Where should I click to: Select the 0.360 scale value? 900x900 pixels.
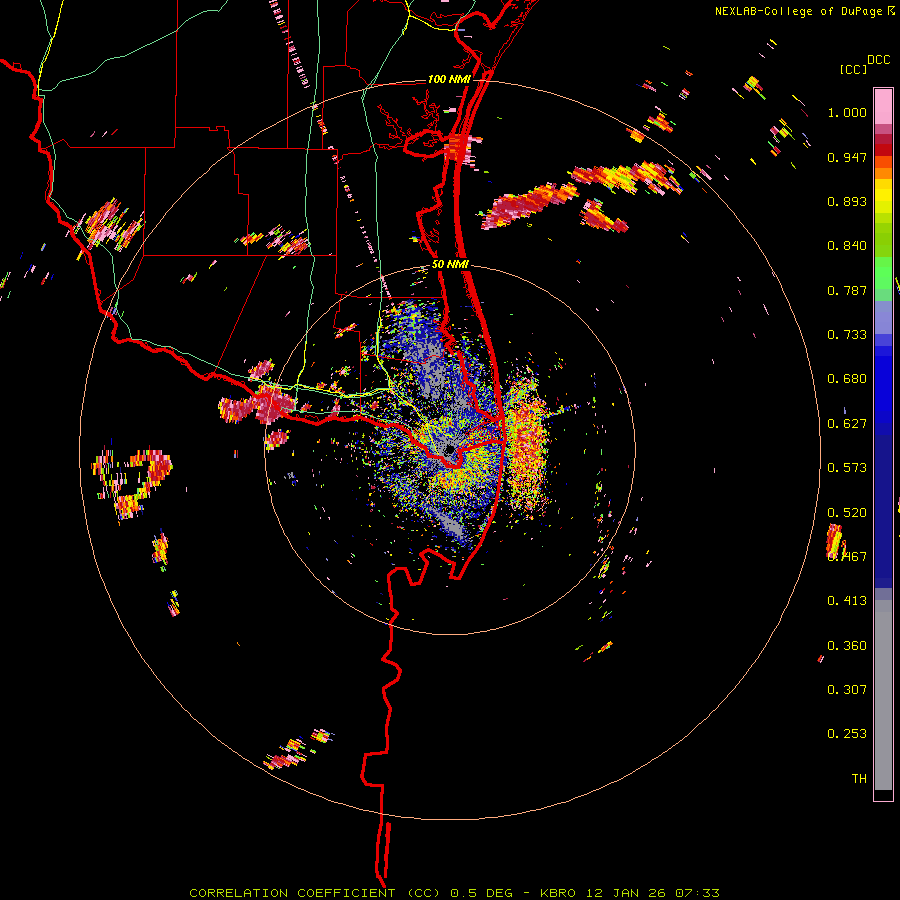tap(847, 646)
